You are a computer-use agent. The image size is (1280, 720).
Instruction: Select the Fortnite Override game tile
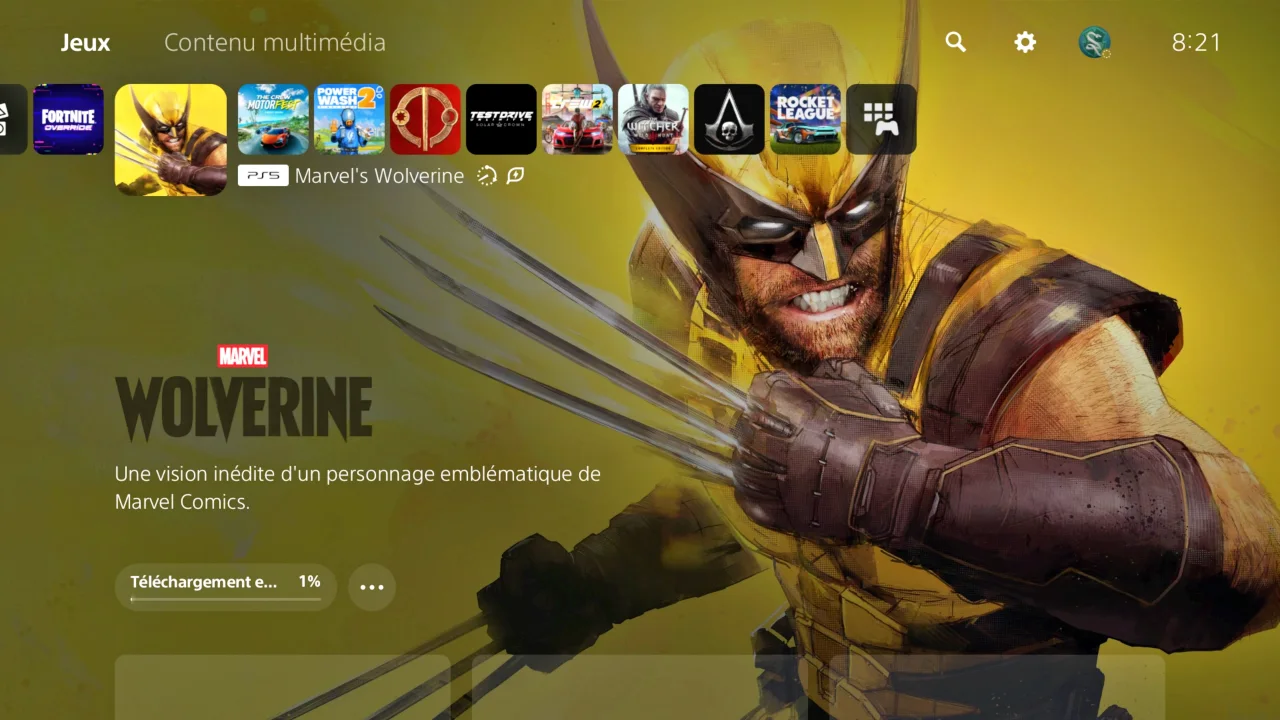tap(68, 119)
